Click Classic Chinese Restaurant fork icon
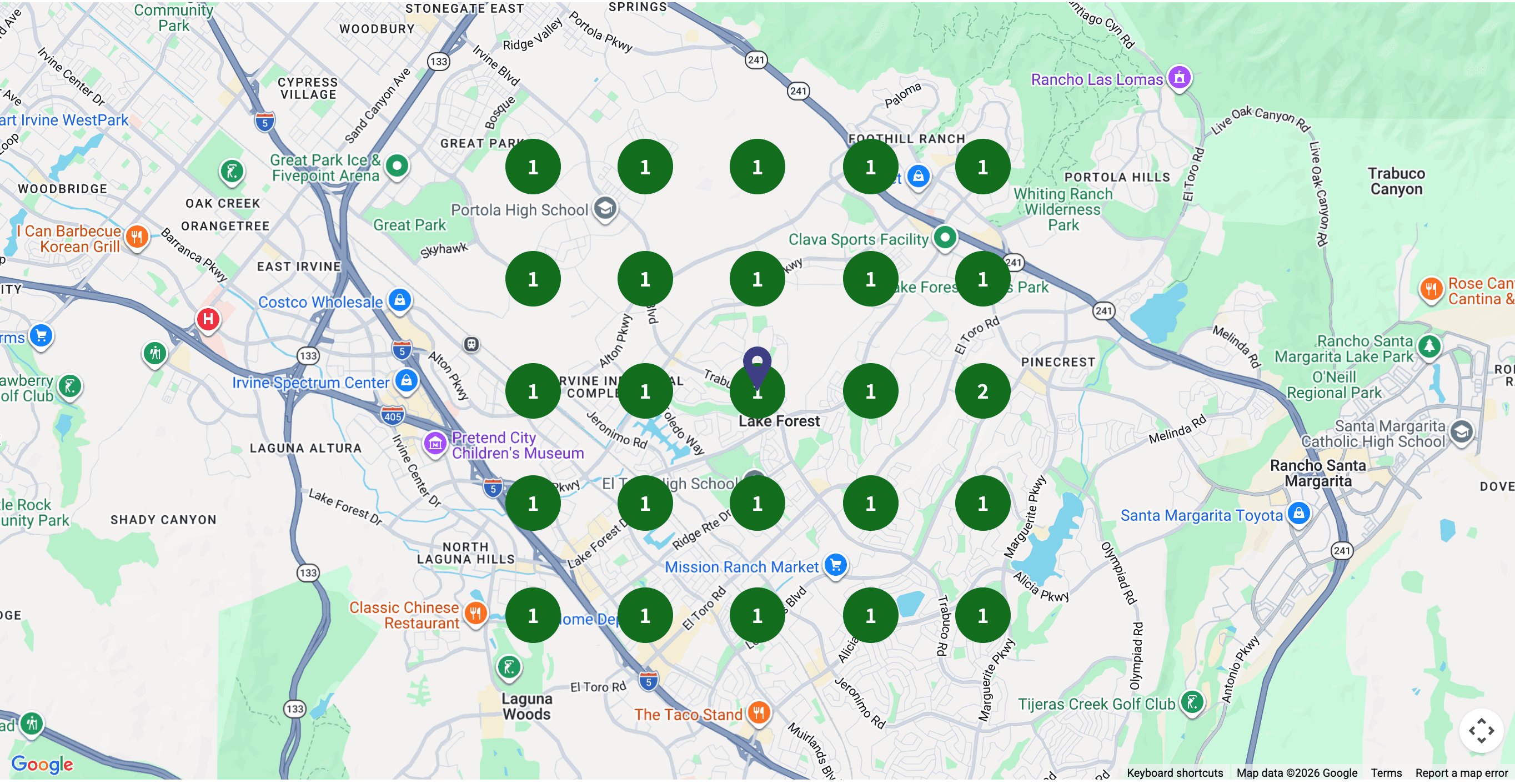Image resolution: width=1515 pixels, height=784 pixels. click(475, 615)
